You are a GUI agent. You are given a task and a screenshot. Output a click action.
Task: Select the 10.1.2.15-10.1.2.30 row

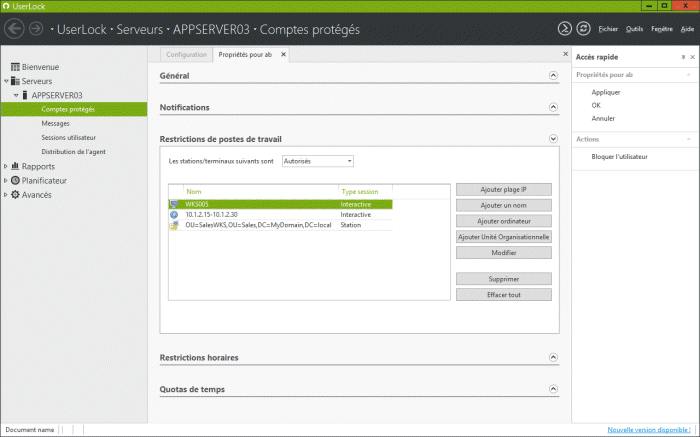(x=280, y=215)
